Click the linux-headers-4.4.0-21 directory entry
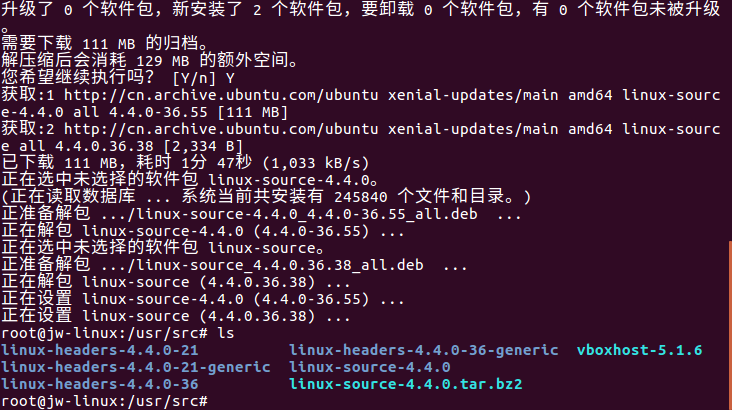 pos(100,350)
